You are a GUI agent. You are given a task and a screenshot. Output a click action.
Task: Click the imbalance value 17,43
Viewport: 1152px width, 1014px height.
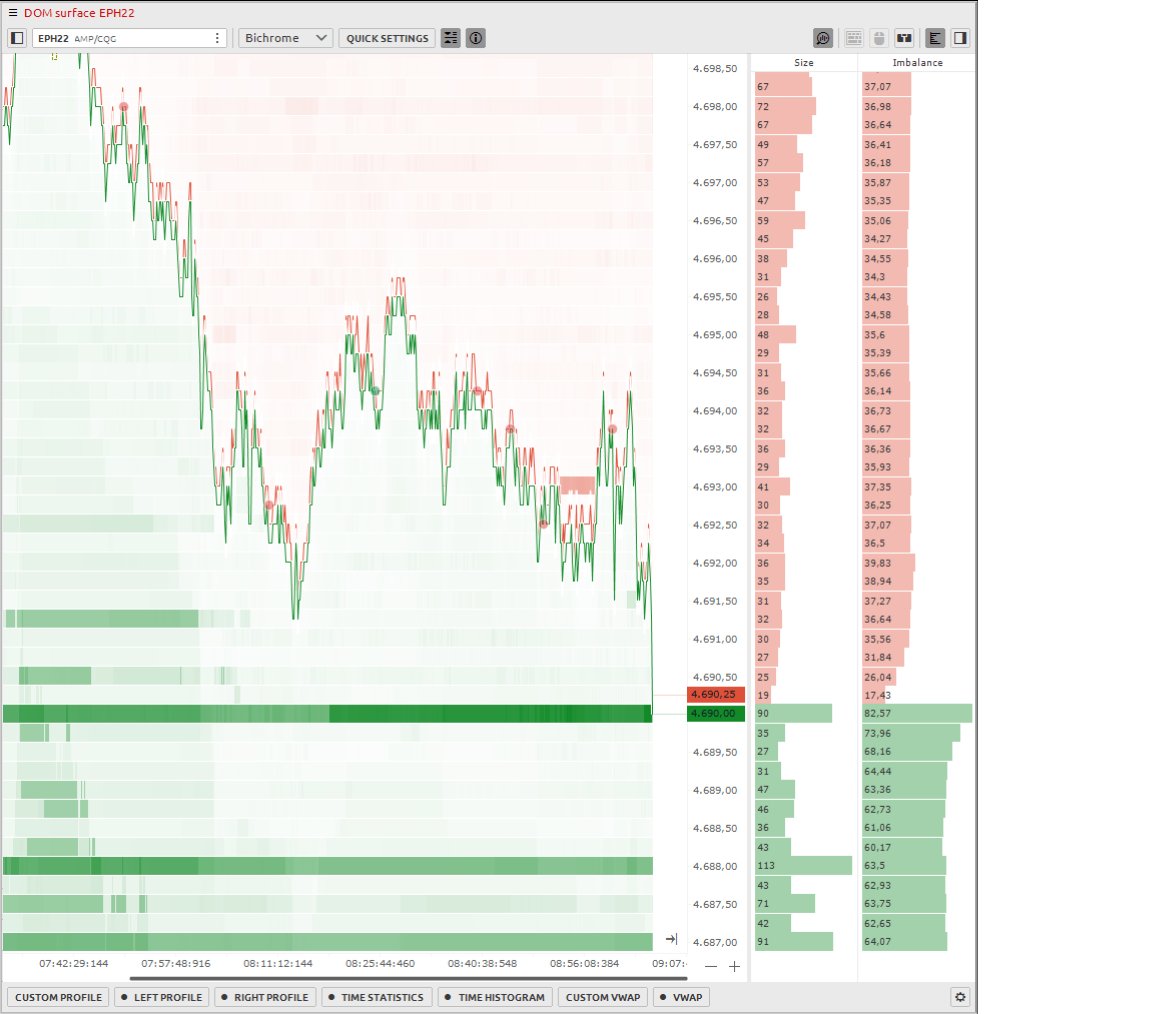coord(877,695)
